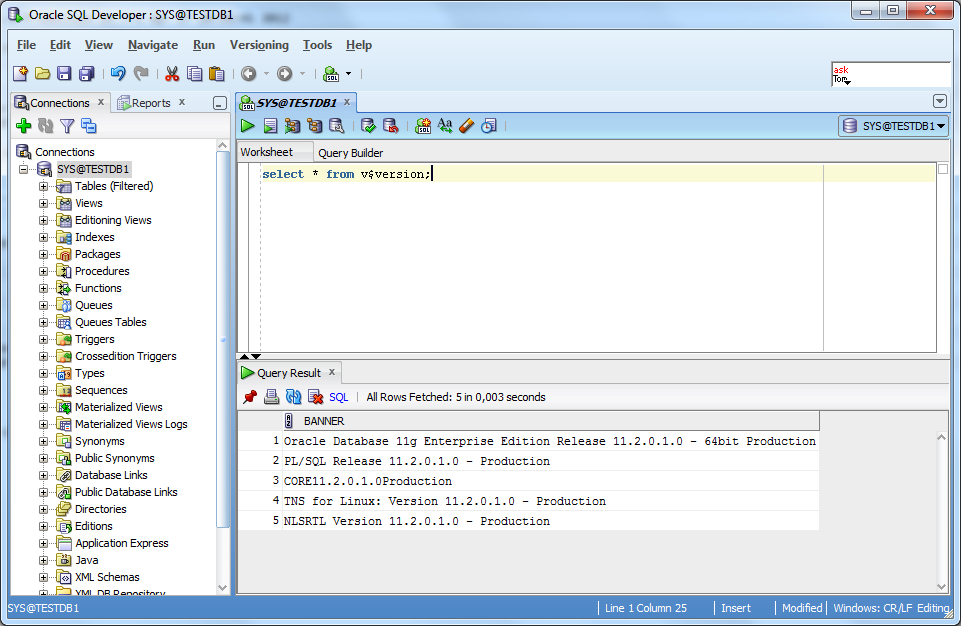
Task: Switch to the Query Builder tab
Action: click(x=351, y=153)
